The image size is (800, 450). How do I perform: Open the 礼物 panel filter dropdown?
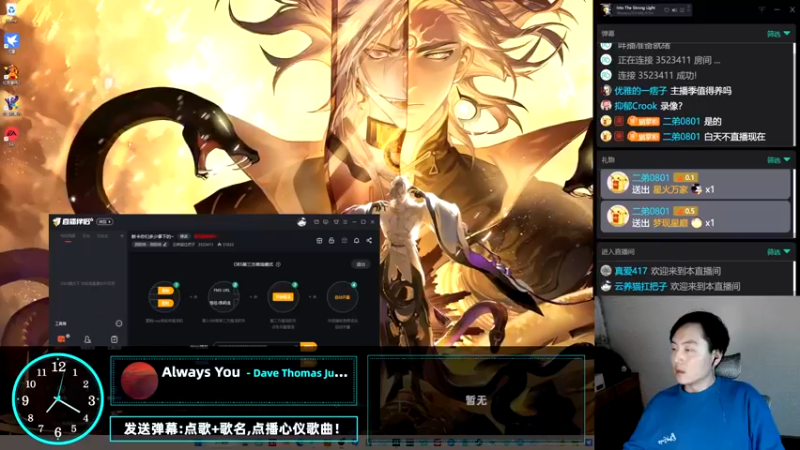(779, 160)
